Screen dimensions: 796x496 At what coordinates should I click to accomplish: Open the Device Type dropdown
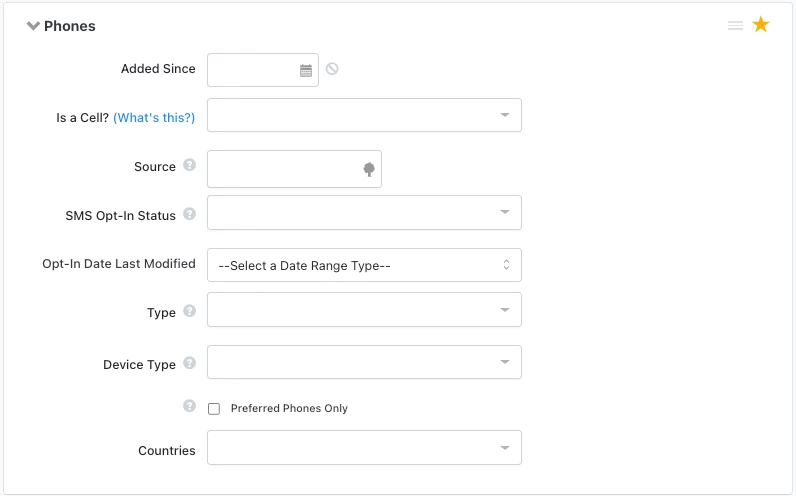364,362
